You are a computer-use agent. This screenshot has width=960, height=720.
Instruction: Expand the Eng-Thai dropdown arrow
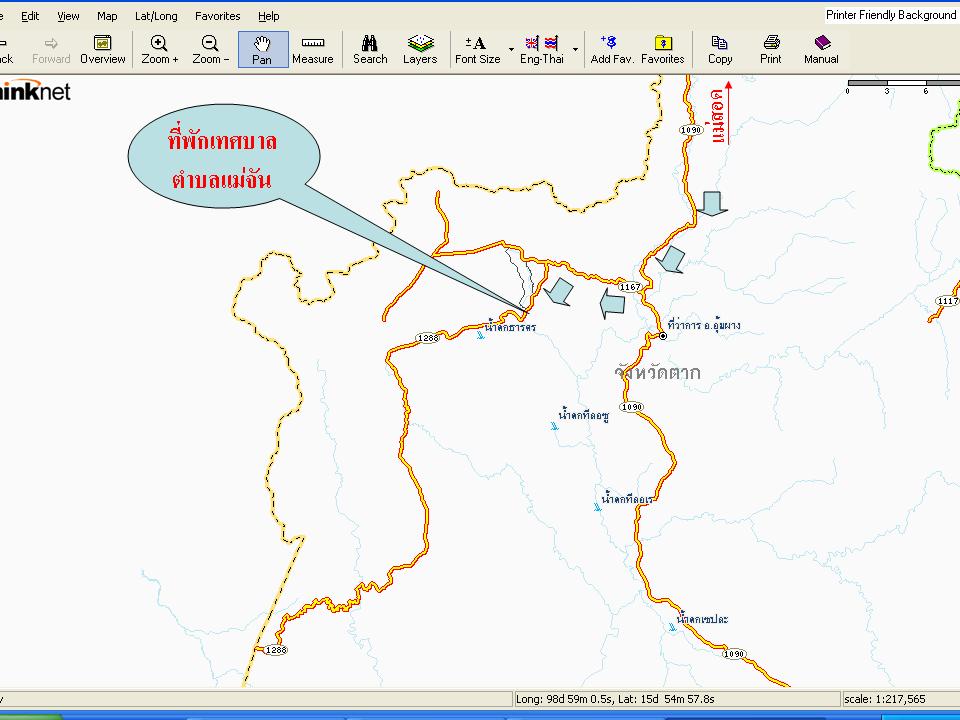click(575, 49)
